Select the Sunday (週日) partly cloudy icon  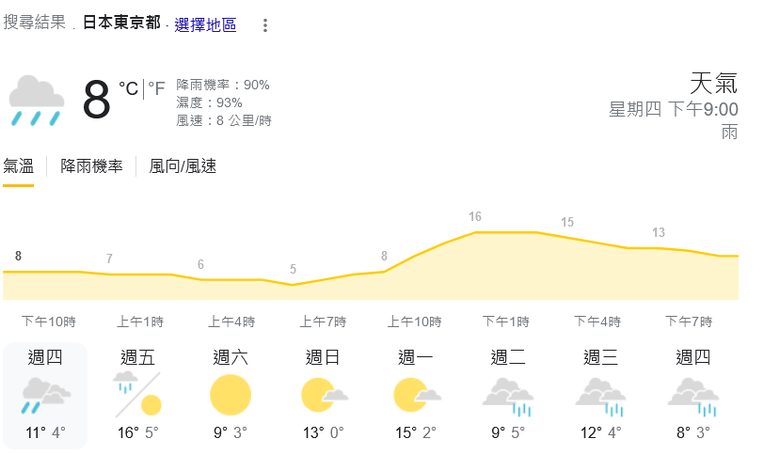coord(324,395)
